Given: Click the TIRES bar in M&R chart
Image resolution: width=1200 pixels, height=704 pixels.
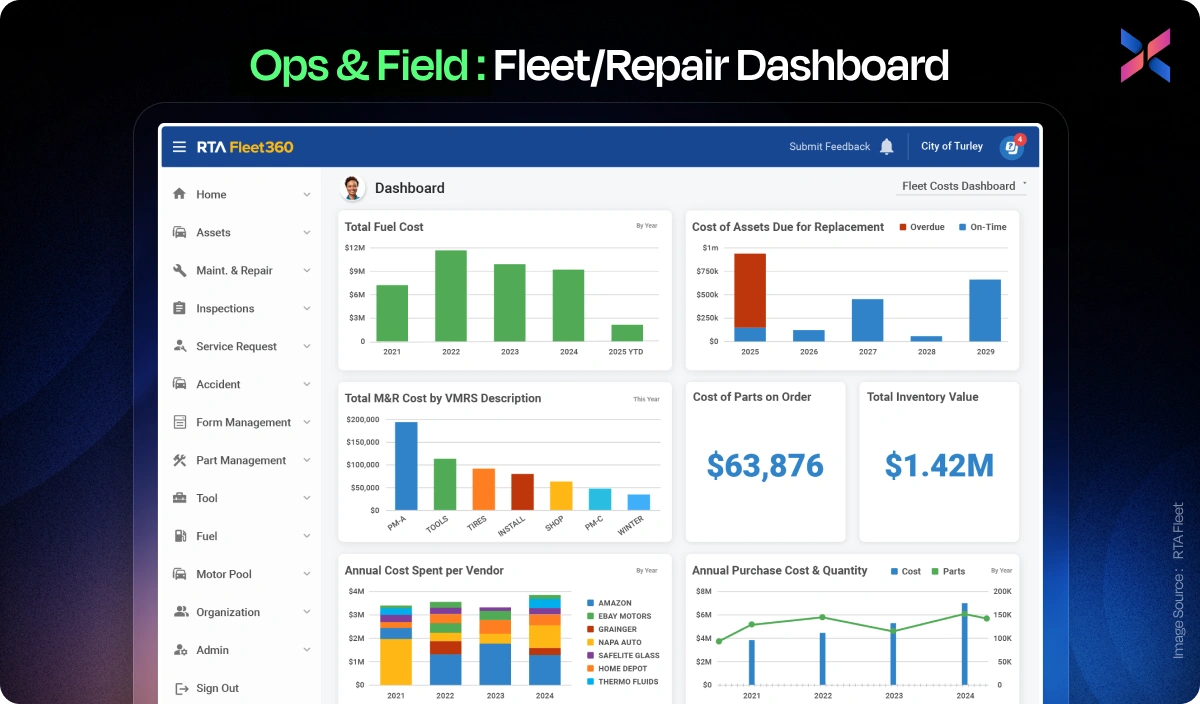Looking at the screenshot, I should (x=484, y=489).
